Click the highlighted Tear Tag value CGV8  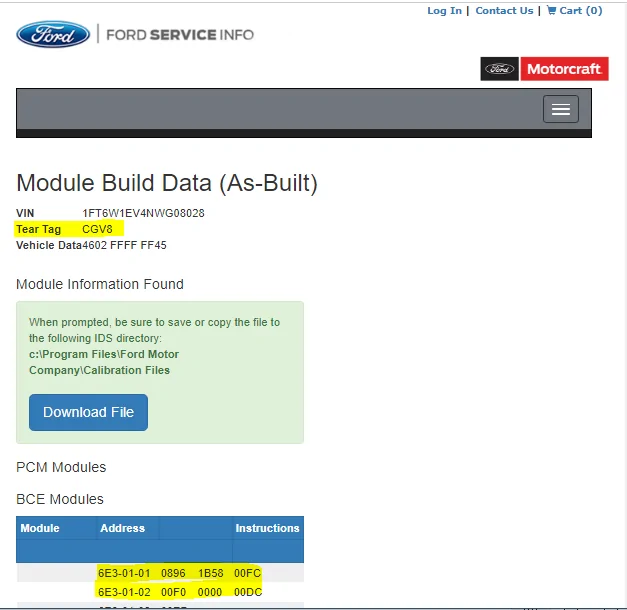click(x=98, y=229)
